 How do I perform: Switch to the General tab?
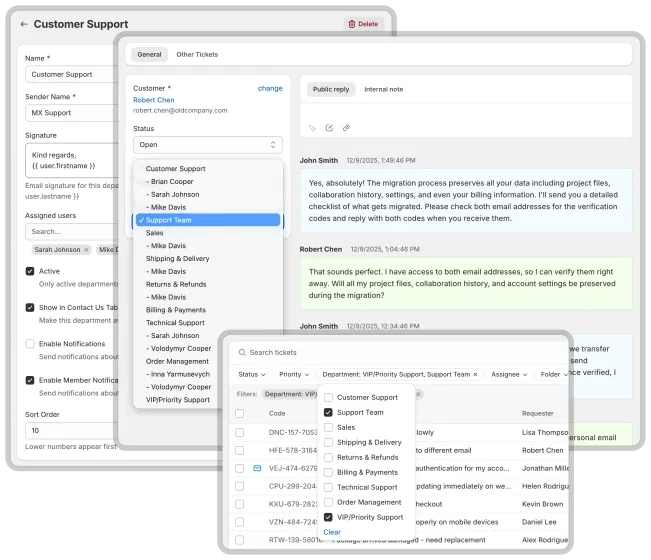coord(149,54)
